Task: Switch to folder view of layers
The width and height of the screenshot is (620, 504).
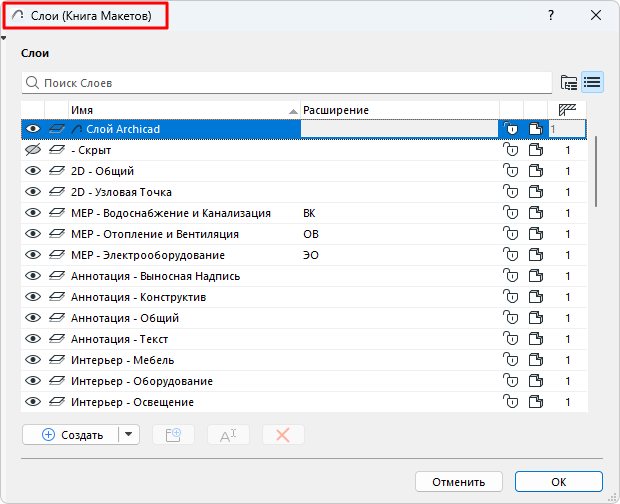Action: click(569, 82)
